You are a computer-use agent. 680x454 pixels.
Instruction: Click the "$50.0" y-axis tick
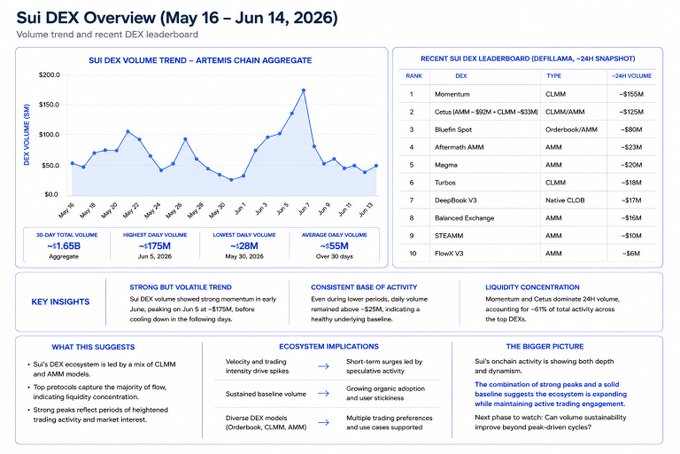tap(51, 165)
